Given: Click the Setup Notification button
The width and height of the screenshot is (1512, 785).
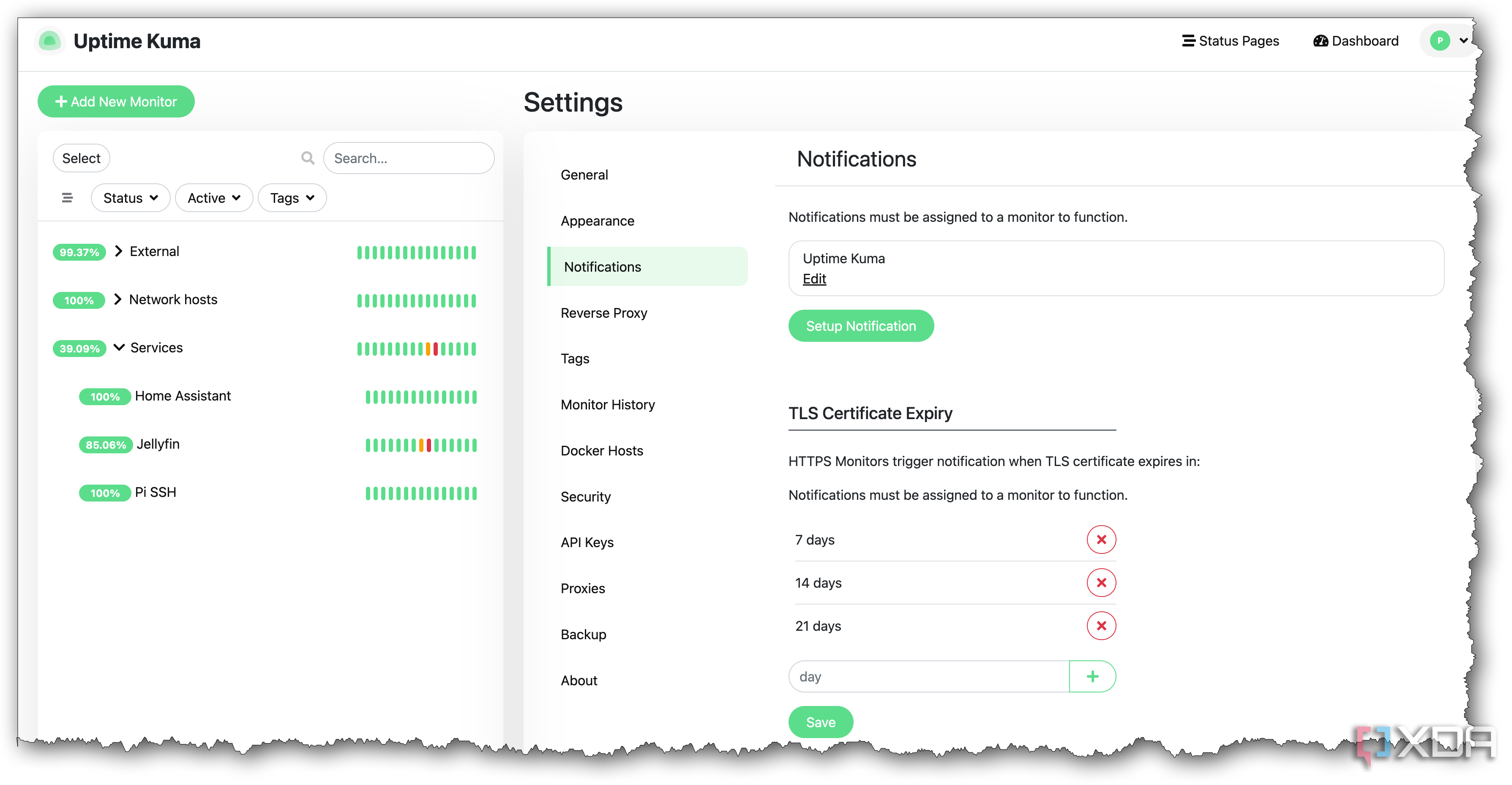Looking at the screenshot, I should click(x=860, y=326).
